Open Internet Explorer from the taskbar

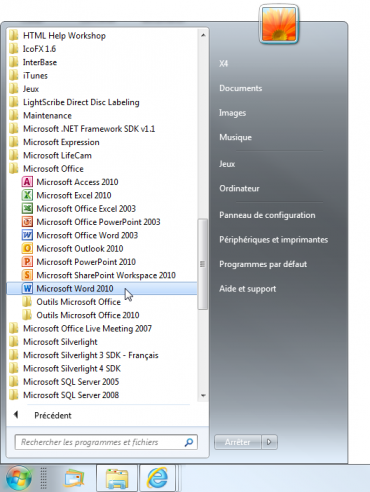coord(158,479)
